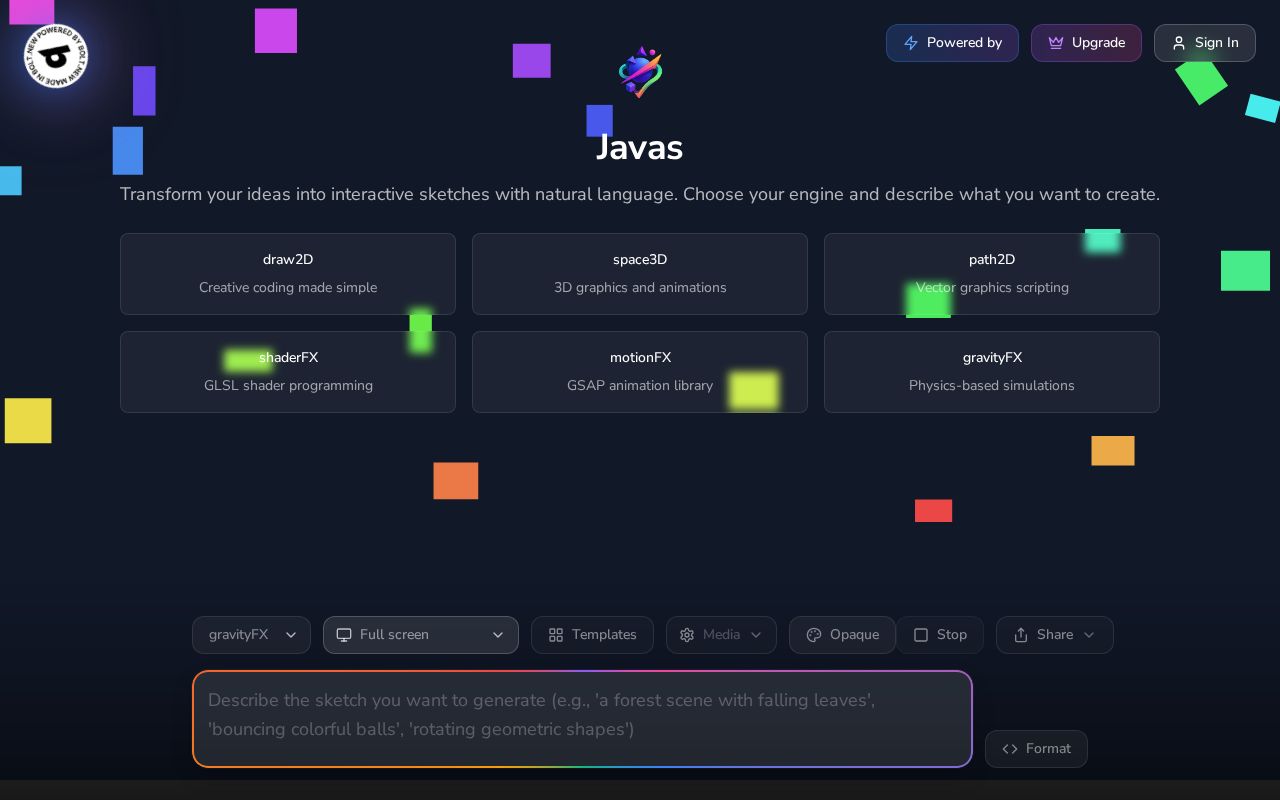
Task: Click the Bolt badge logo in corner
Action: pyautogui.click(x=56, y=56)
